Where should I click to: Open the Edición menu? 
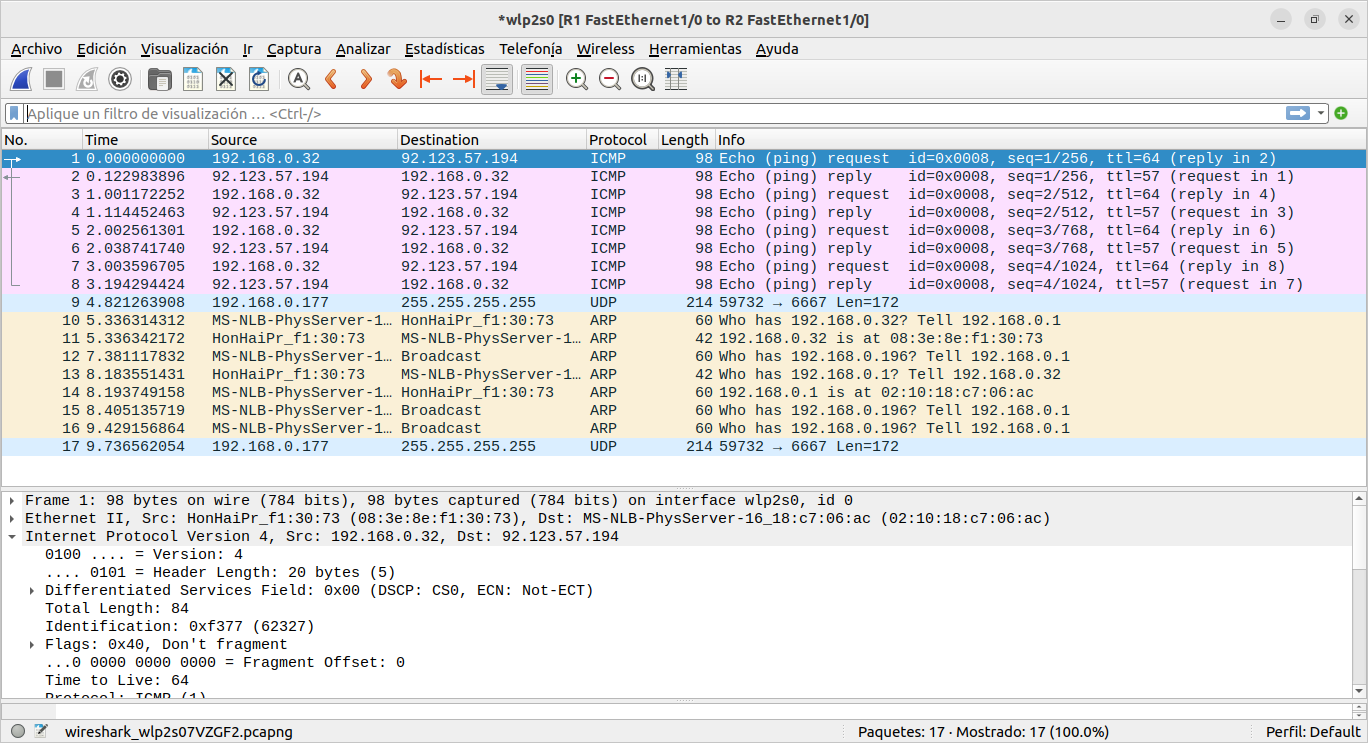coord(101,49)
